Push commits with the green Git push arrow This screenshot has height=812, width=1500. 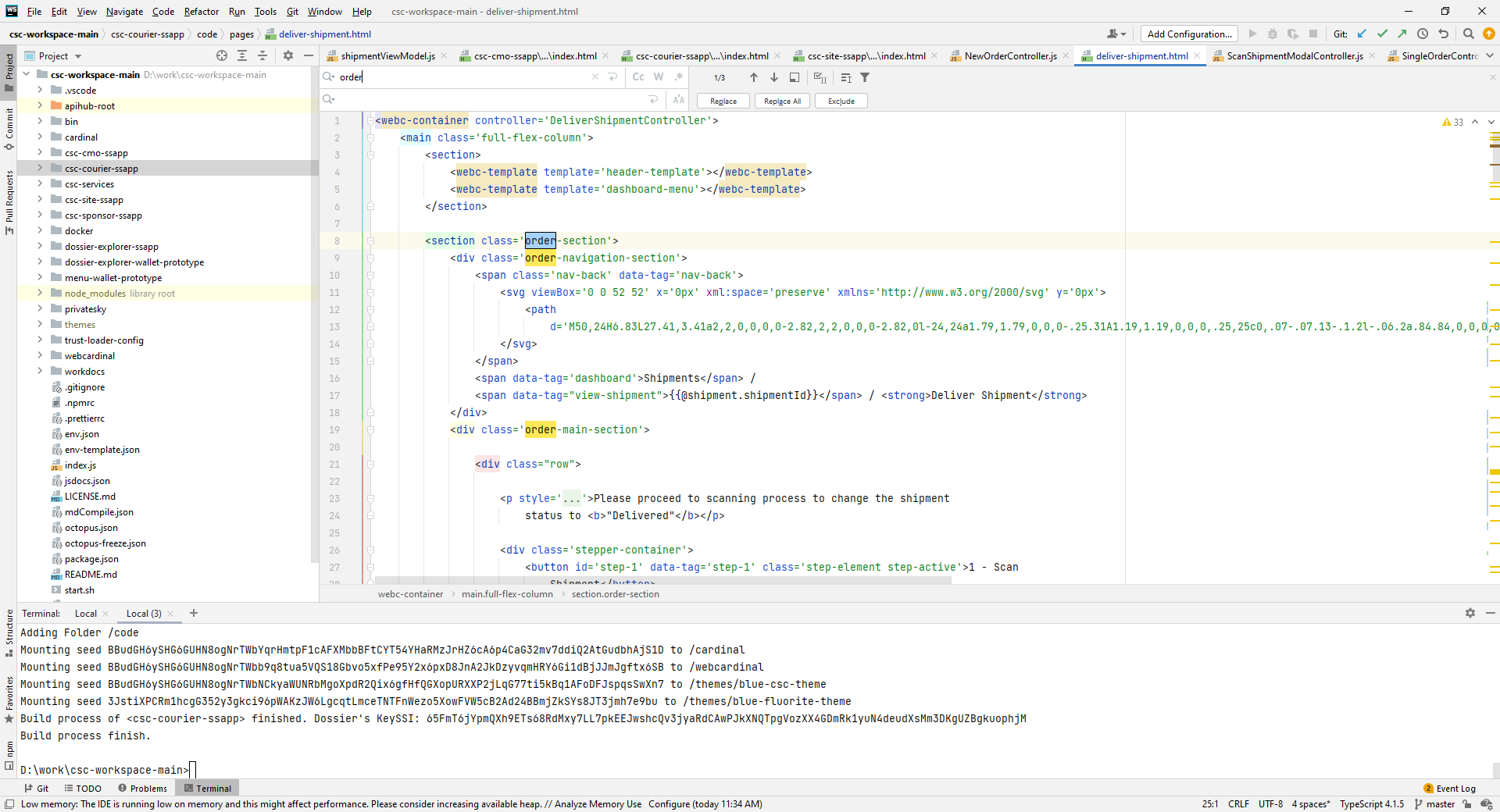coord(1402,34)
